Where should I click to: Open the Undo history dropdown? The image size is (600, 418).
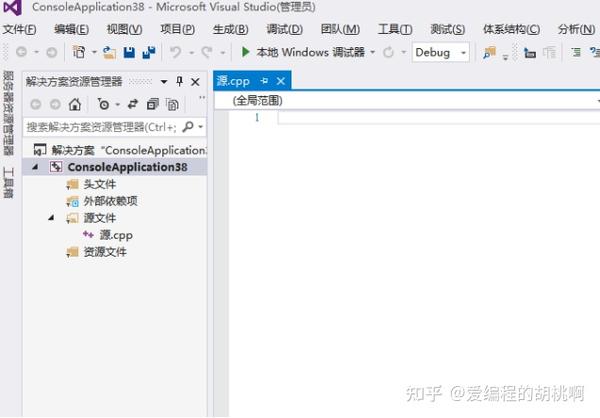click(191, 52)
